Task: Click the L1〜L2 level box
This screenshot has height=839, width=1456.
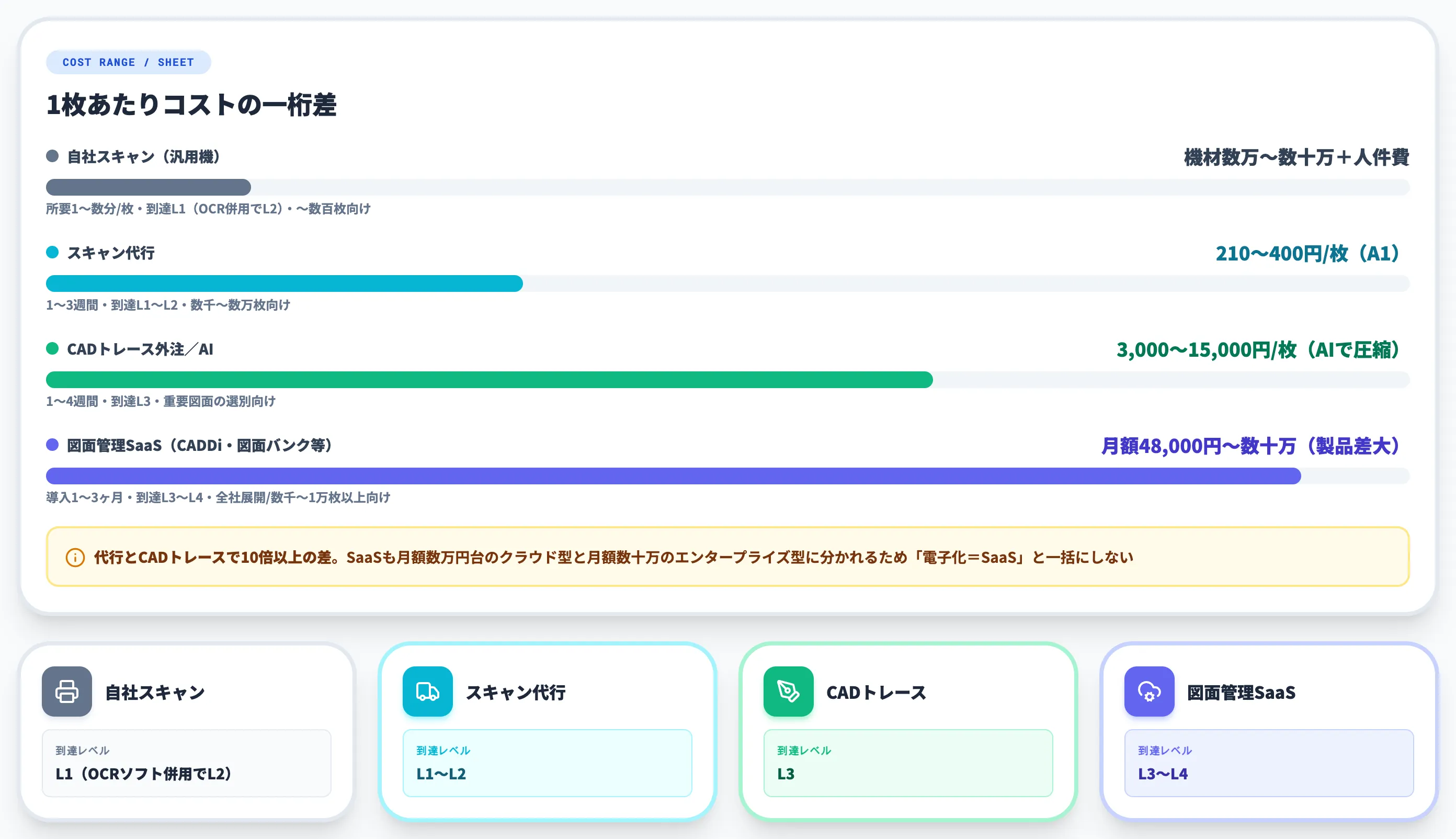Action: coord(548,763)
